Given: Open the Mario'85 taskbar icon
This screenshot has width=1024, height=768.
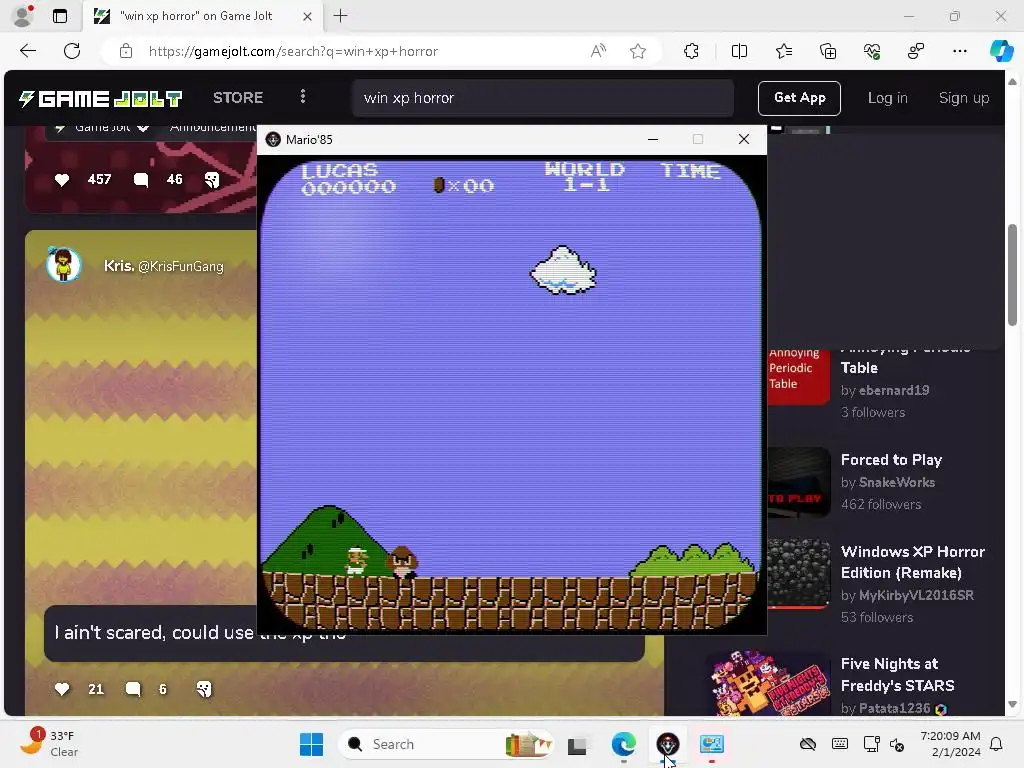Looking at the screenshot, I should pos(667,744).
